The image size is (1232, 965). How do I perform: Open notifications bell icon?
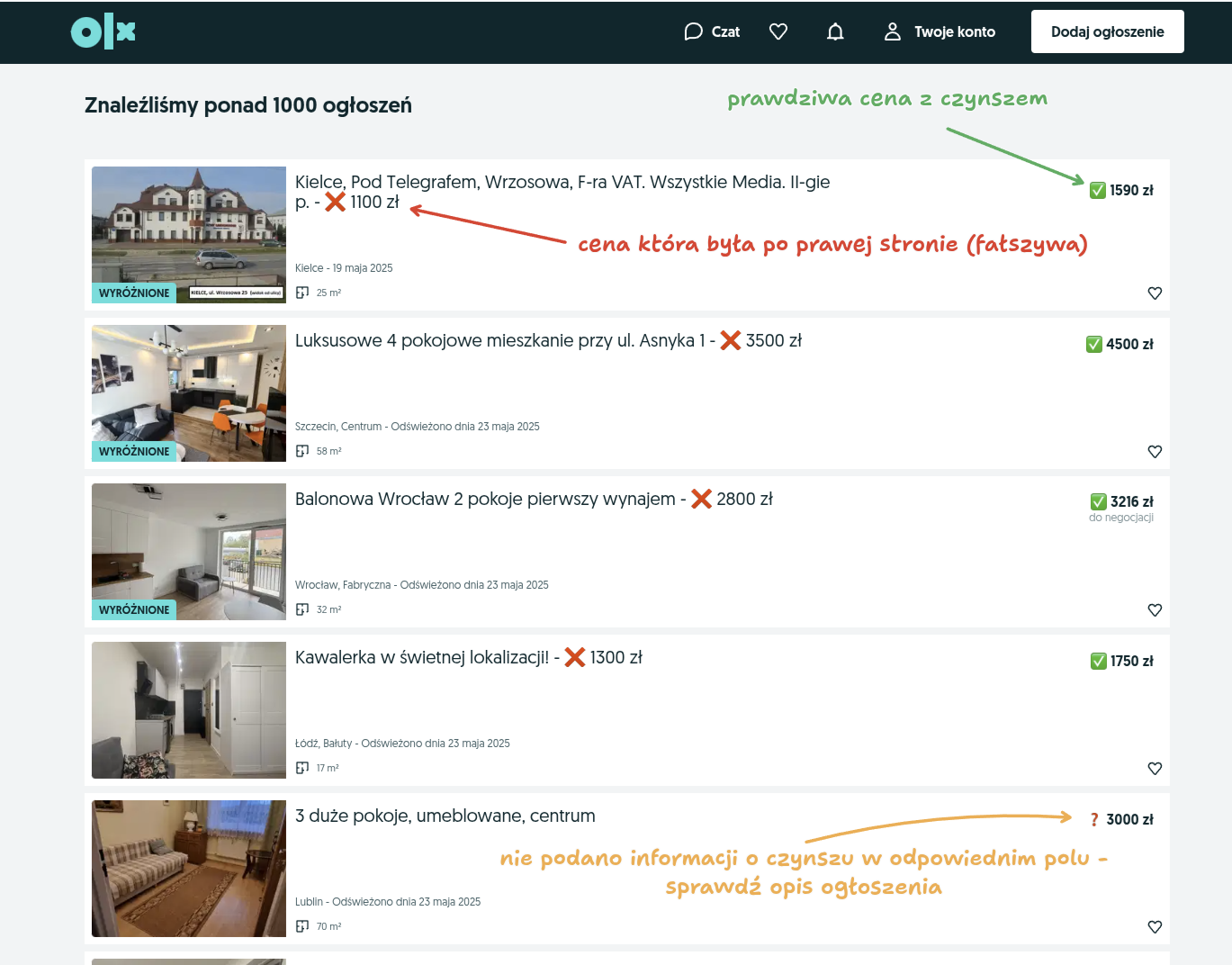click(x=835, y=32)
